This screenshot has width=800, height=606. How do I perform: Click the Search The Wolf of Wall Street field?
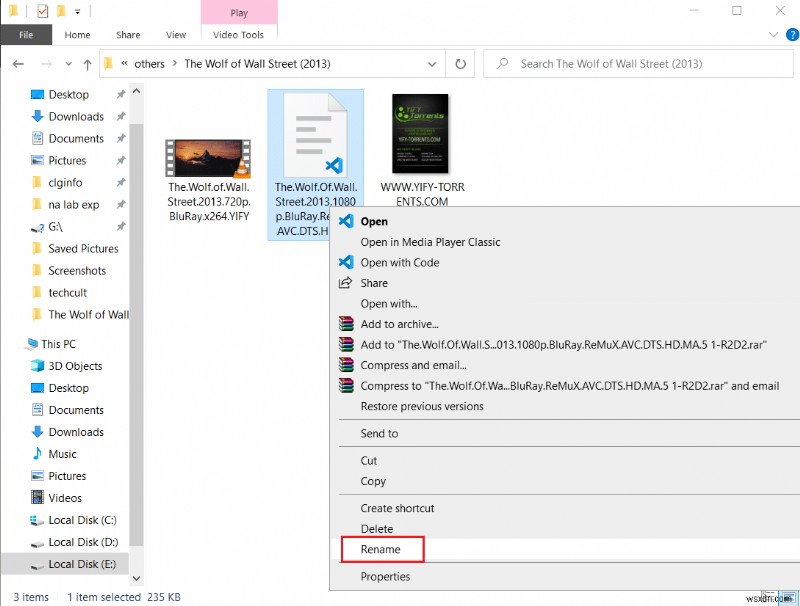tap(638, 64)
